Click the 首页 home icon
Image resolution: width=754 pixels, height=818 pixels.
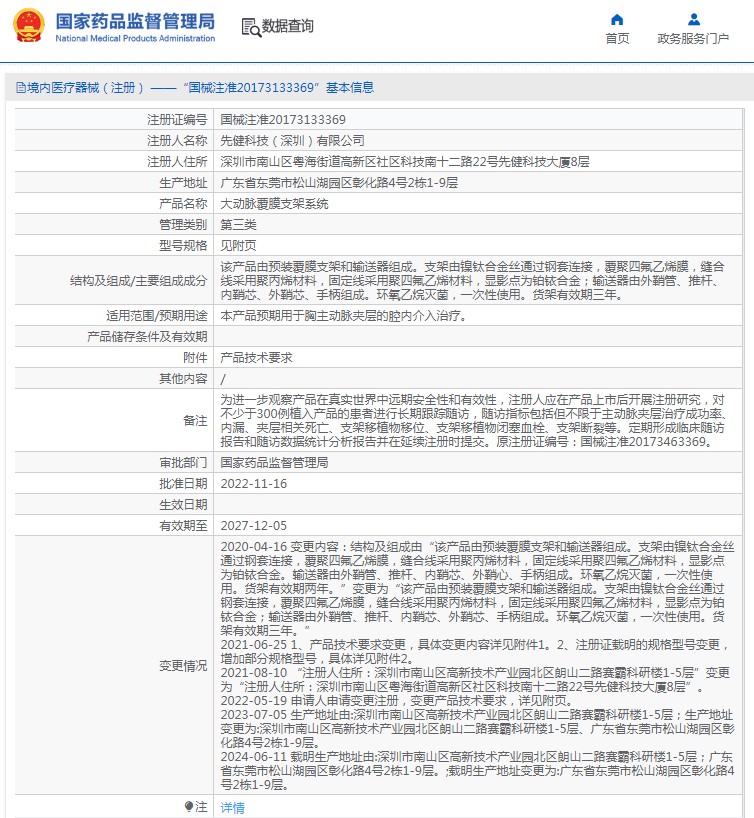(617, 20)
